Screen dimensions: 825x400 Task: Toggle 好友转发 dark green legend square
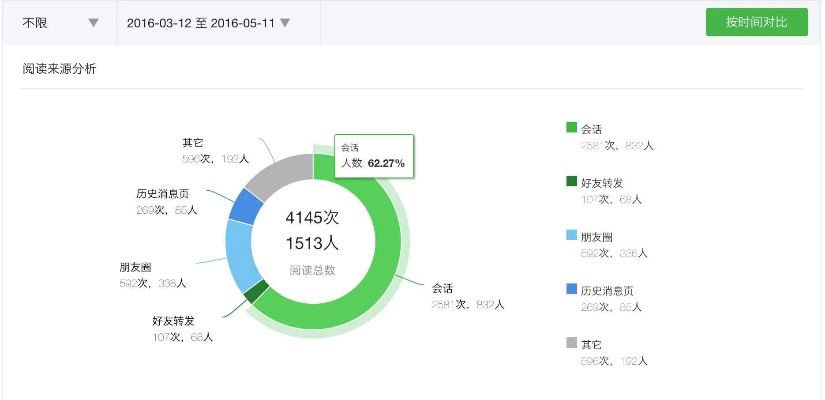(x=571, y=182)
